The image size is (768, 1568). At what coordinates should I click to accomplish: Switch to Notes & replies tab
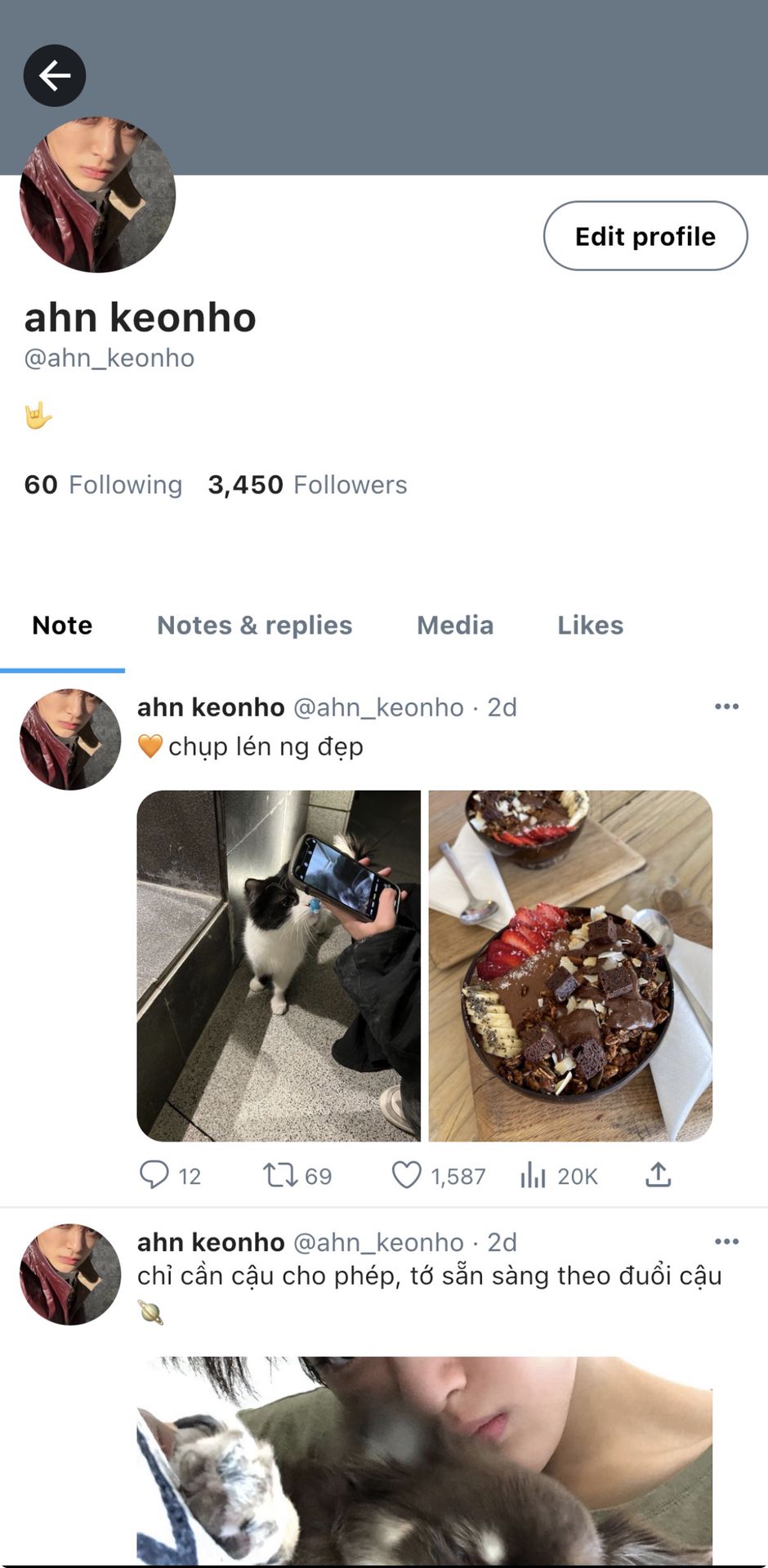254,626
